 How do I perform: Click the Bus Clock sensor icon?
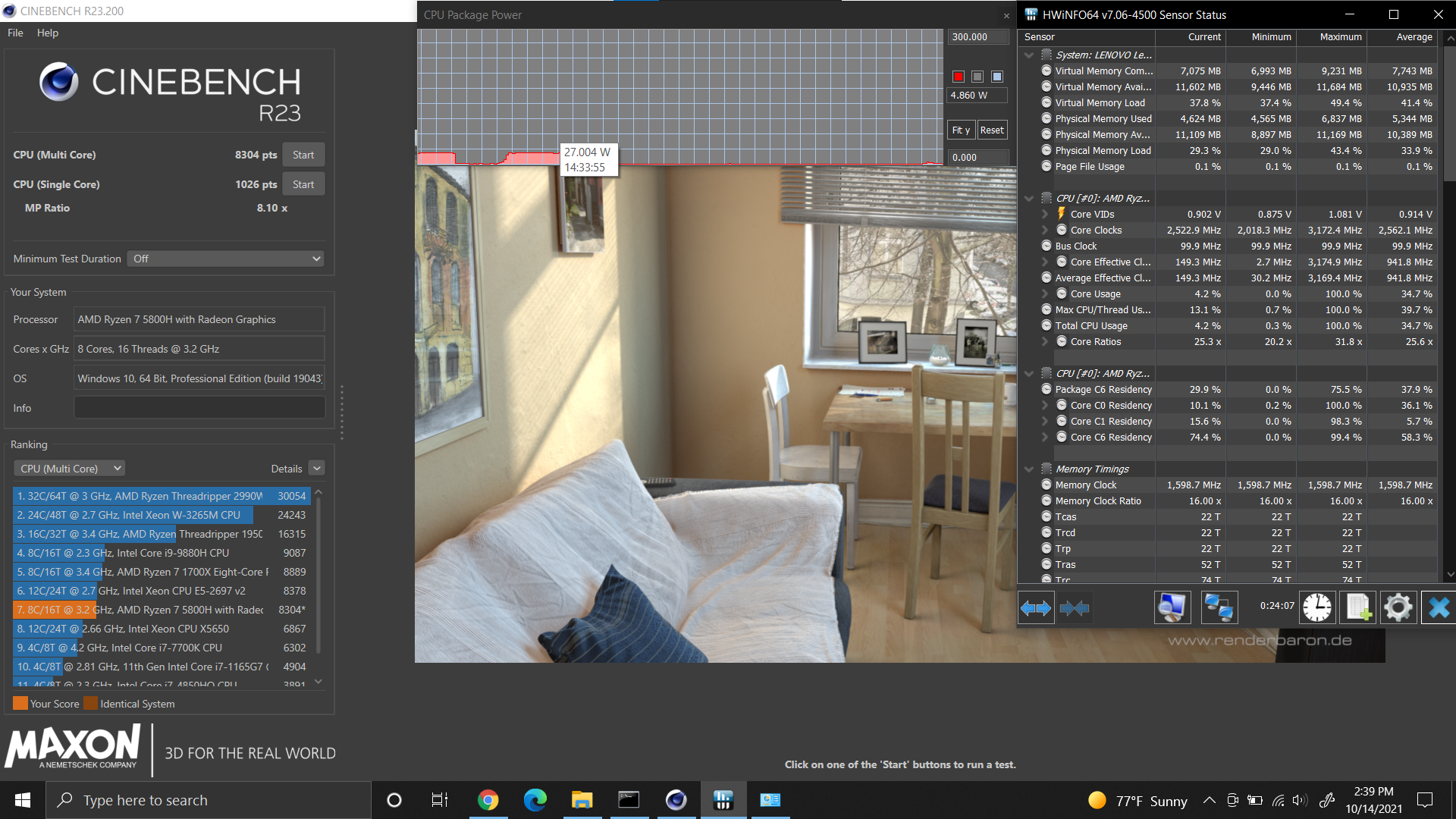point(1046,246)
